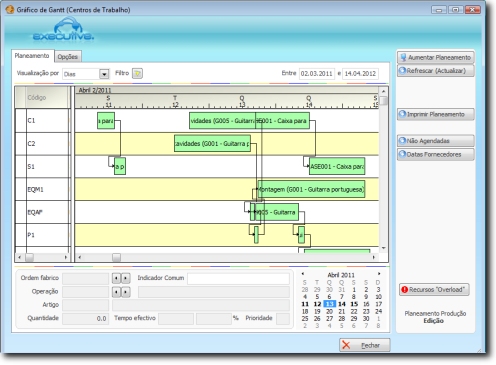Click Refrescar (Actualizar) button

click(435, 71)
